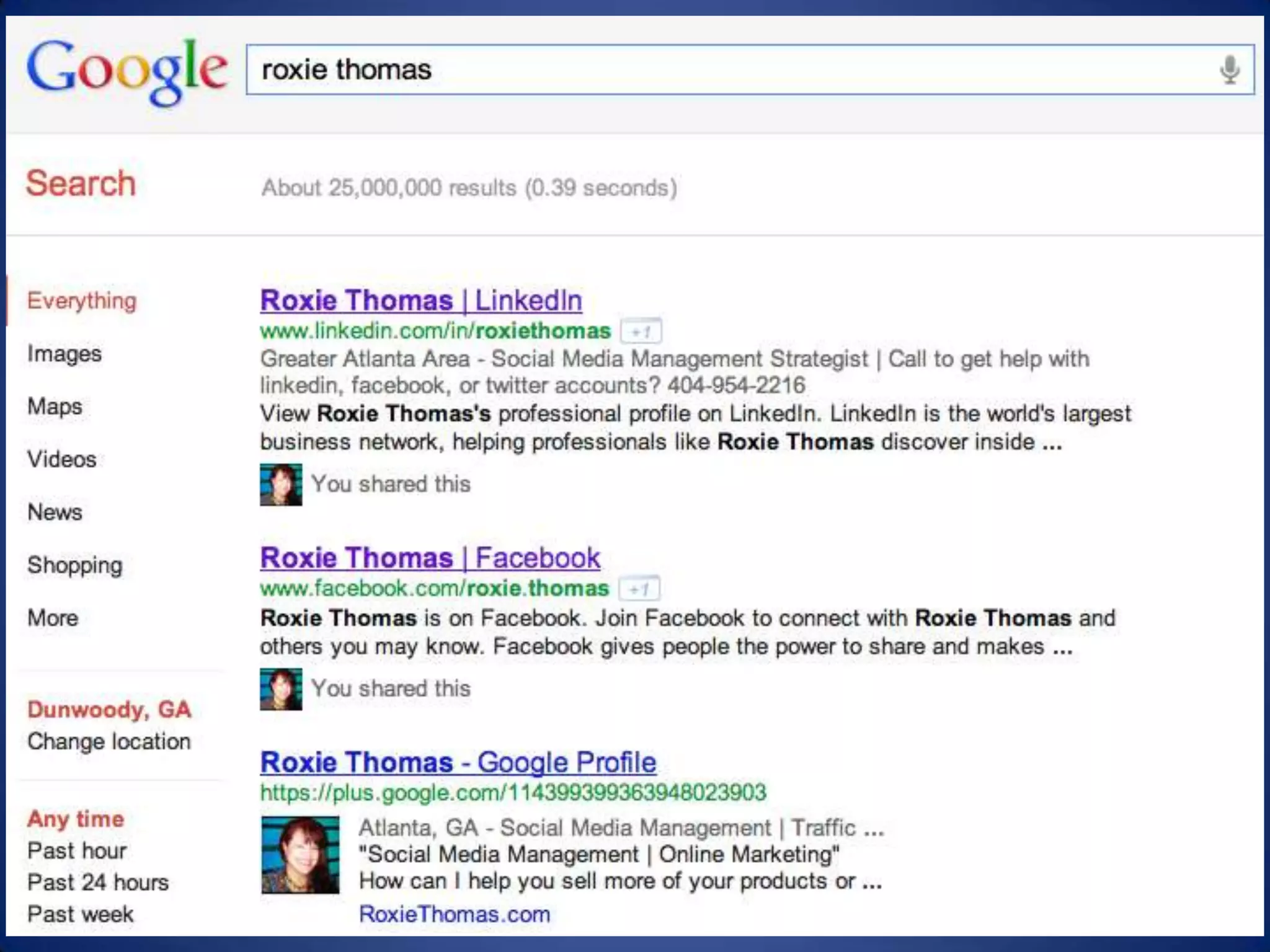Visit the RoxieThomas.com link

[x=454, y=914]
